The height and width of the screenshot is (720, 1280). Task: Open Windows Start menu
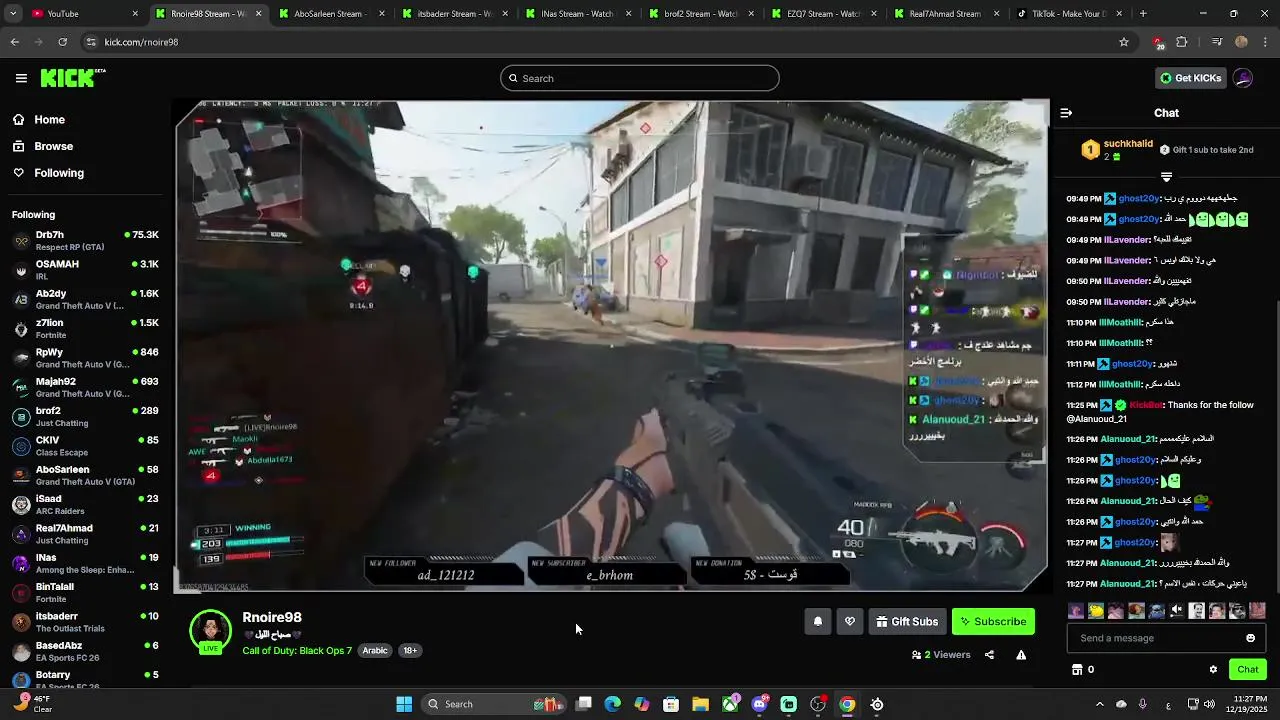(x=404, y=704)
